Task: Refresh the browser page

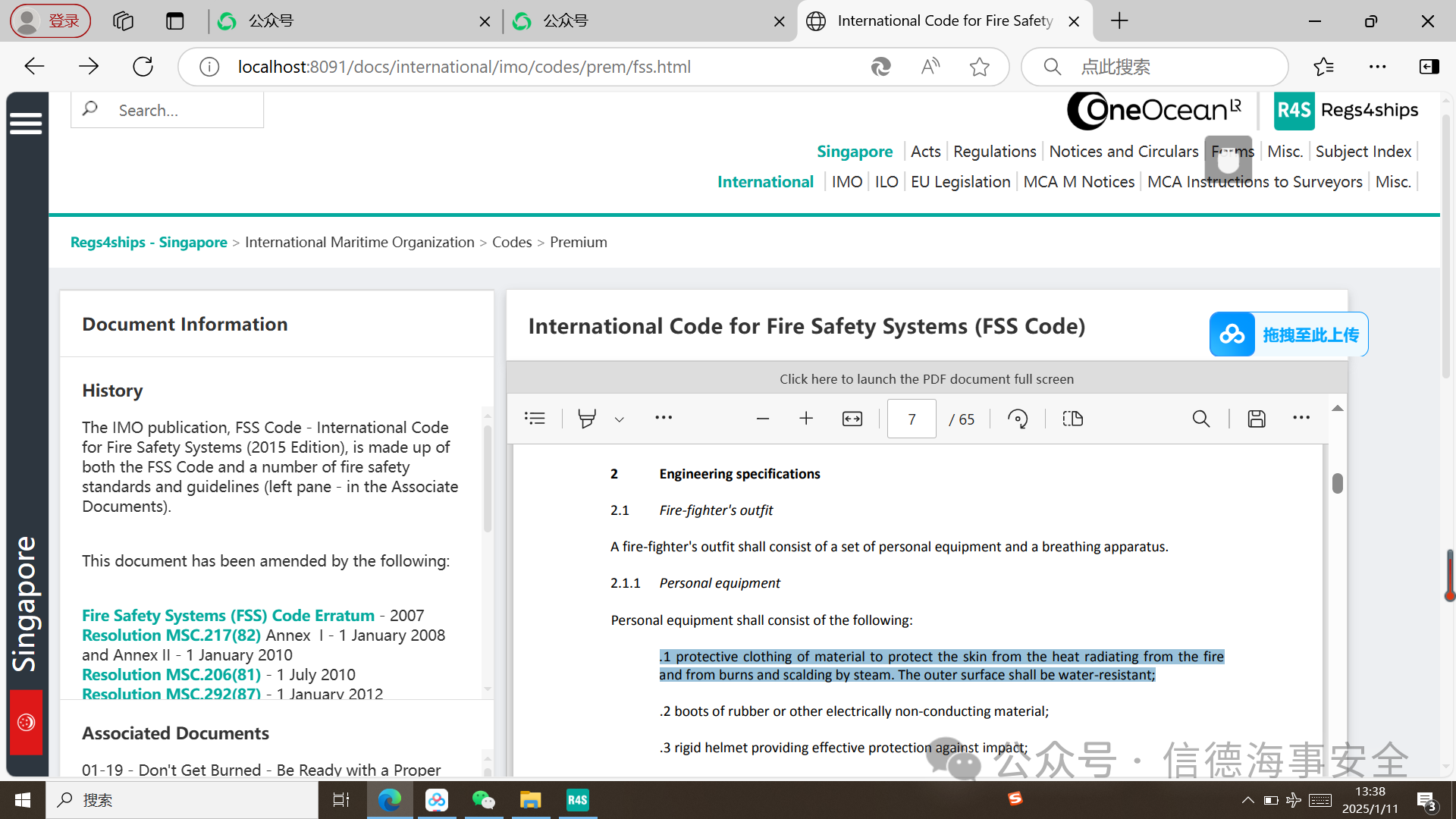Action: 143,67
